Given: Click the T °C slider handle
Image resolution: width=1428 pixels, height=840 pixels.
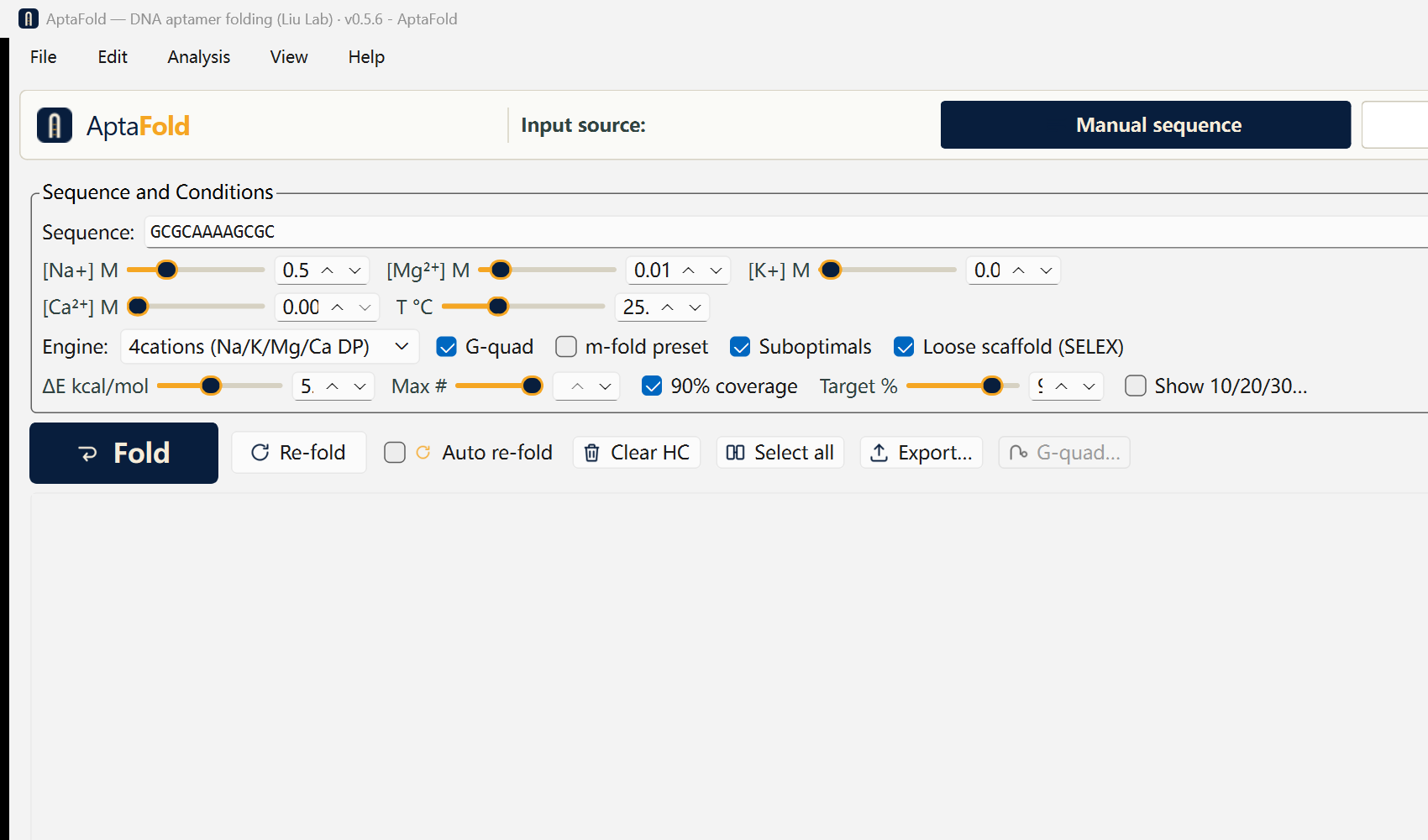Looking at the screenshot, I should [x=498, y=307].
